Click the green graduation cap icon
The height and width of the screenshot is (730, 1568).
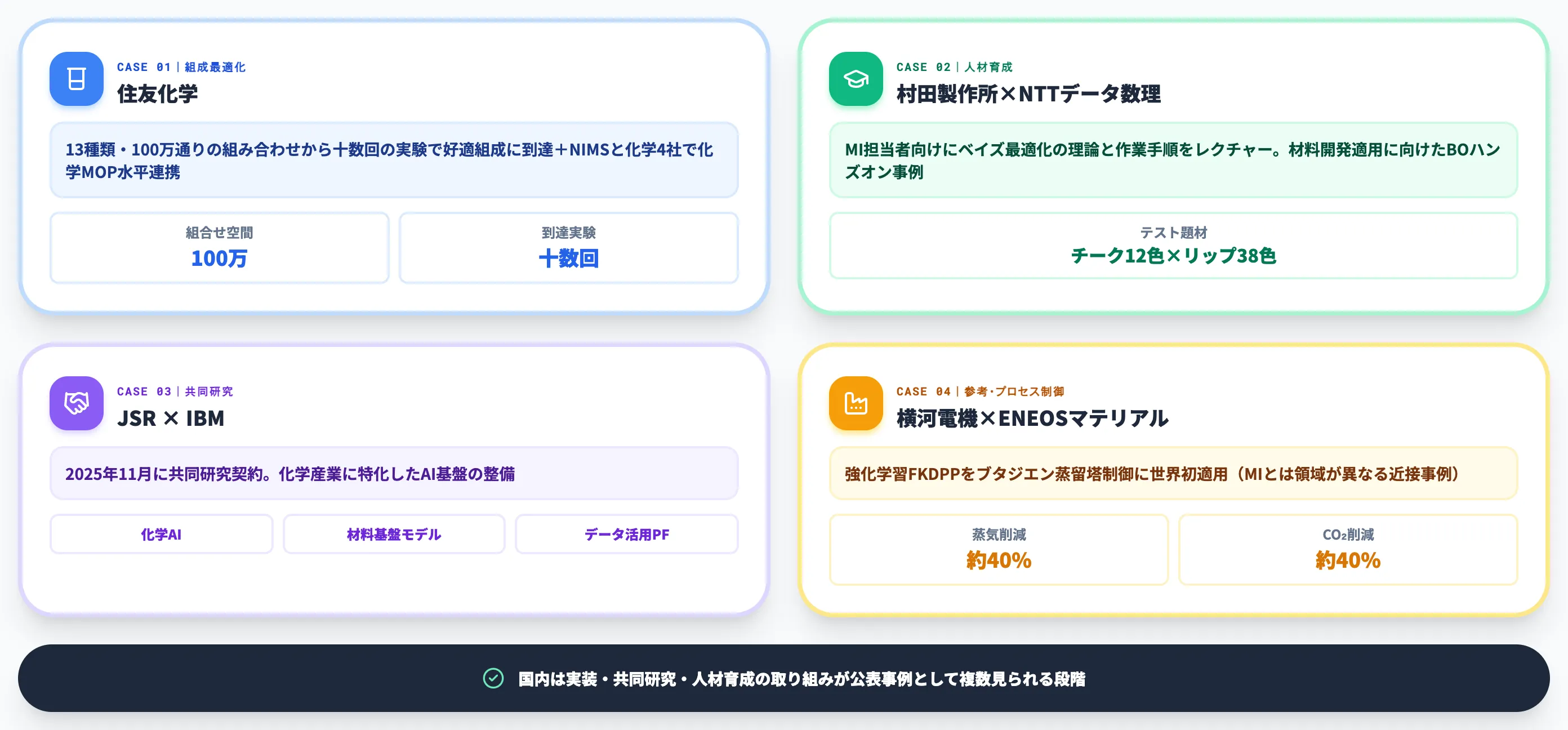tap(855, 78)
